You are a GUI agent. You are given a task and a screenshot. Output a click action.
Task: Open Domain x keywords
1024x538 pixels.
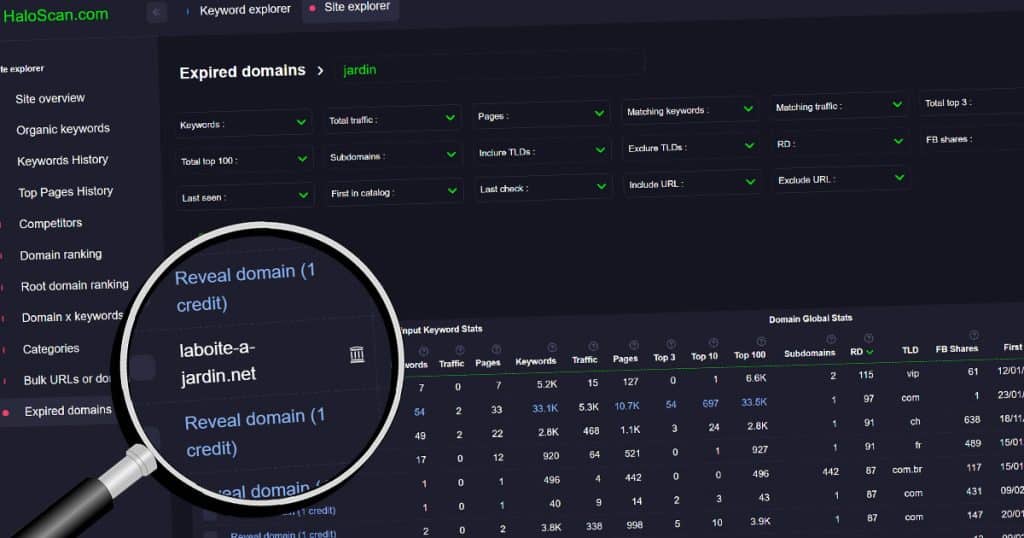(72, 317)
